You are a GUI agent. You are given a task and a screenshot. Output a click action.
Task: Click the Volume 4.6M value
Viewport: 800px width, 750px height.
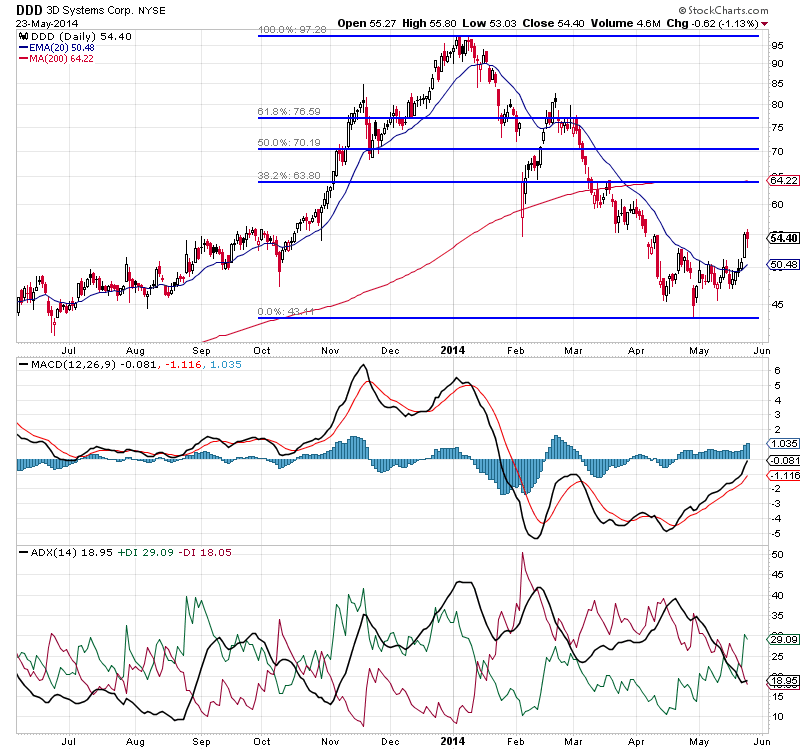[x=626, y=23]
